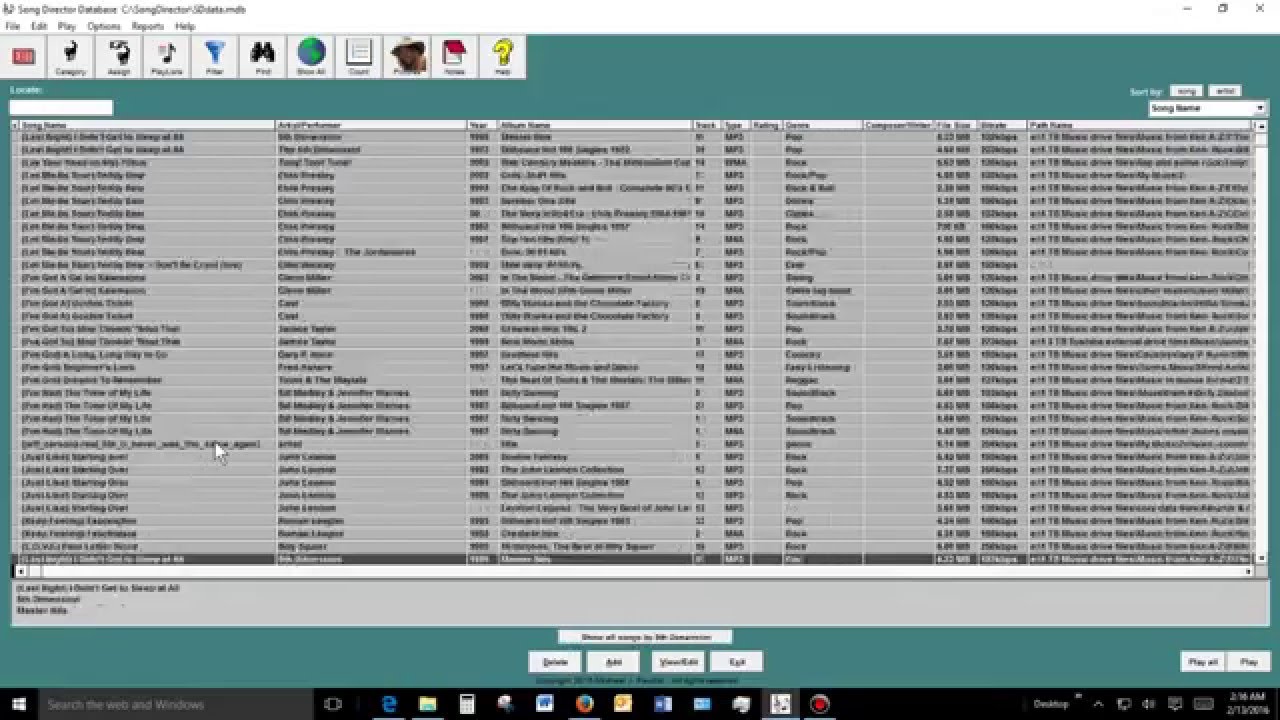Screen dimensions: 1280x720
Task: Open the Reports menu
Action: (x=148, y=26)
